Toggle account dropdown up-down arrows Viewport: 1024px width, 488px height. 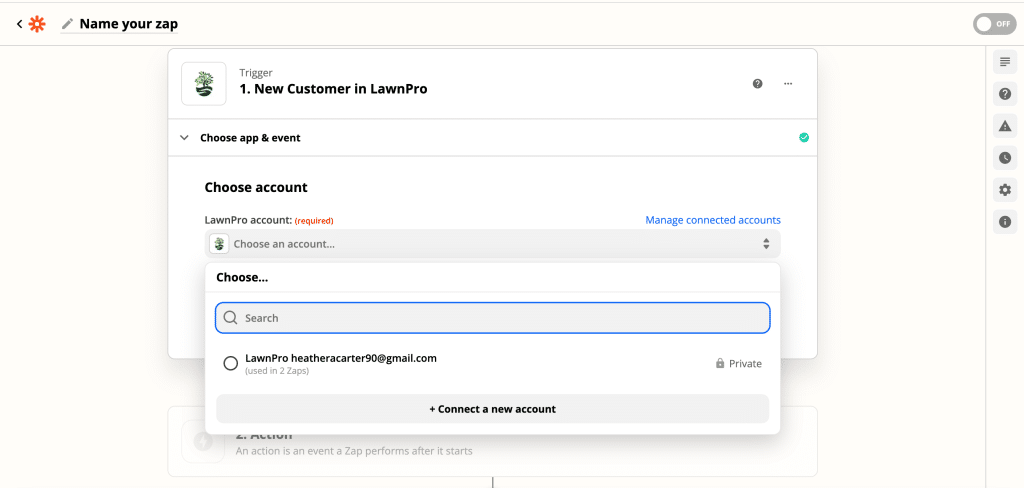click(766, 244)
